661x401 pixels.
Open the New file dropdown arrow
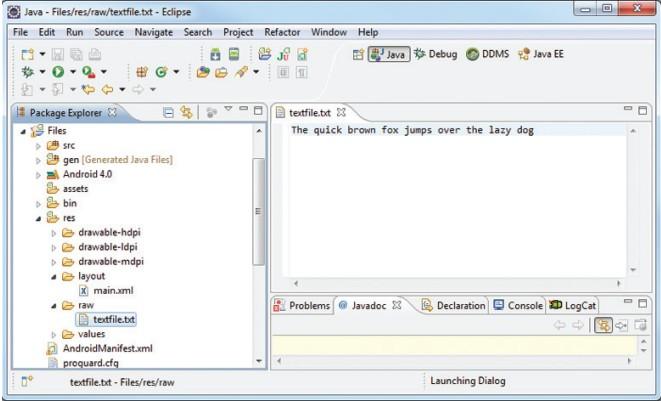click(x=42, y=54)
